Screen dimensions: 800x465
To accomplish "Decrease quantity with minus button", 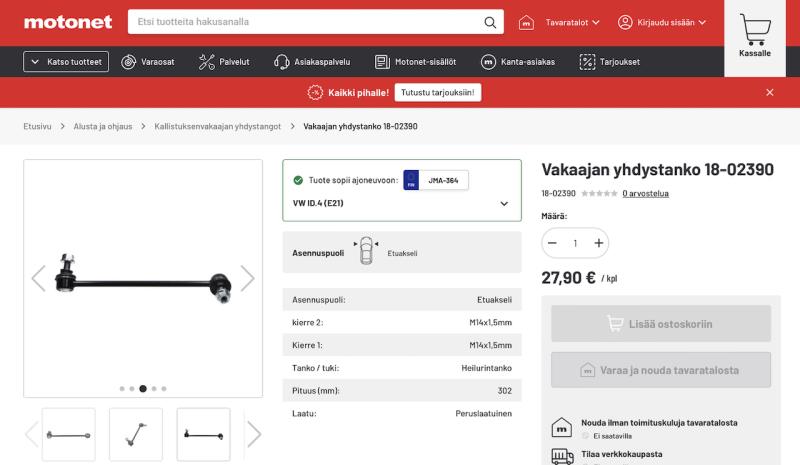I will 552,243.
